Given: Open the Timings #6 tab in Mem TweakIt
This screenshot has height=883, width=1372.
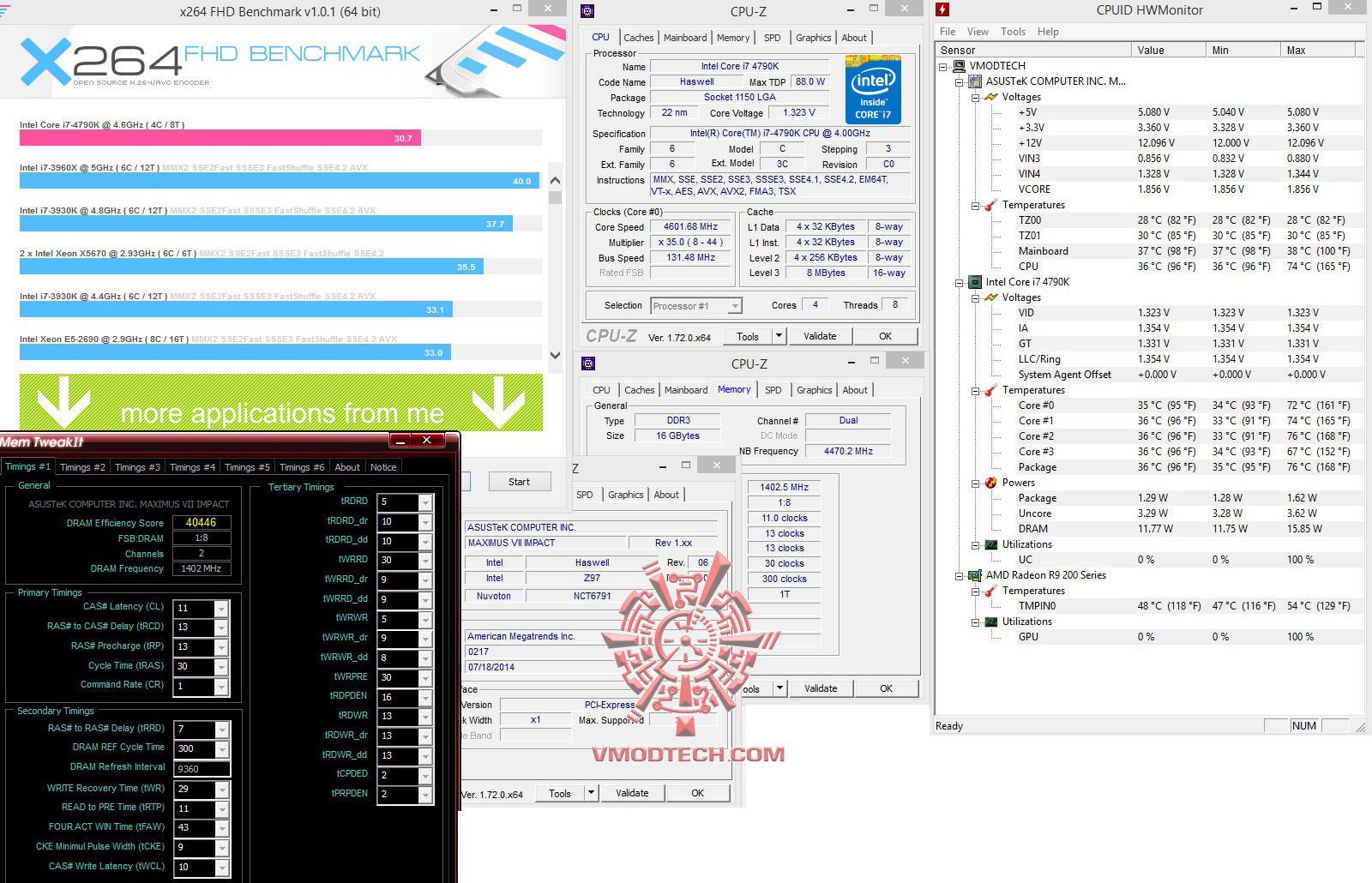Looking at the screenshot, I should click(302, 467).
